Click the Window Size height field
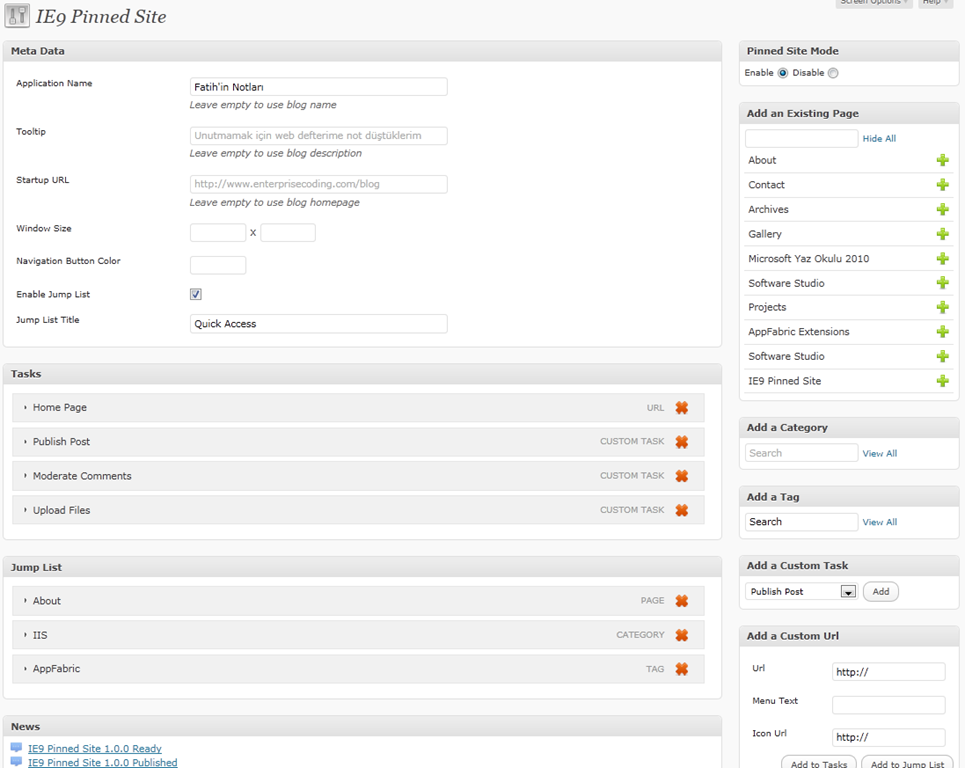965x768 pixels. tap(288, 233)
